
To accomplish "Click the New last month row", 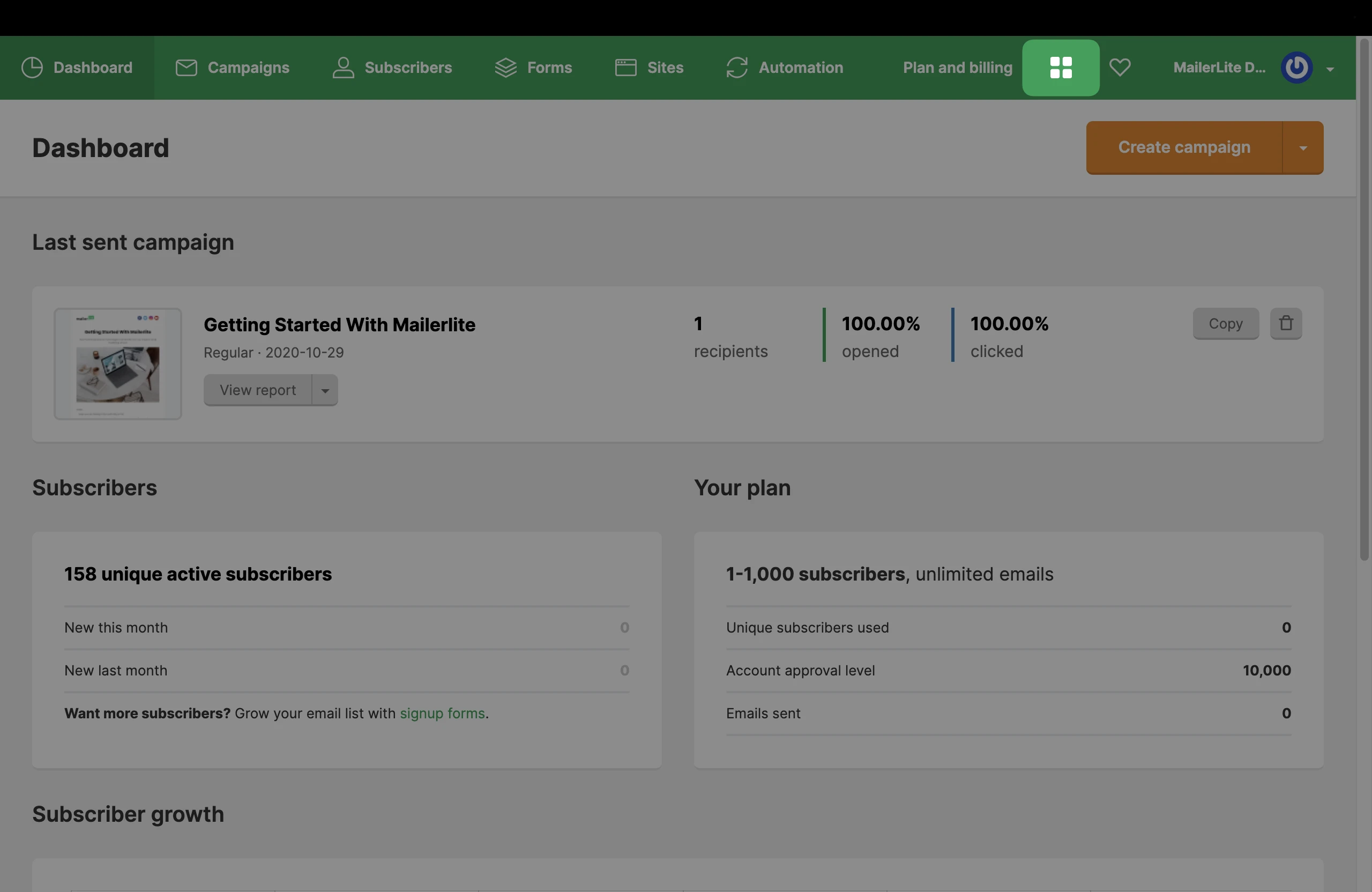I will (346, 671).
